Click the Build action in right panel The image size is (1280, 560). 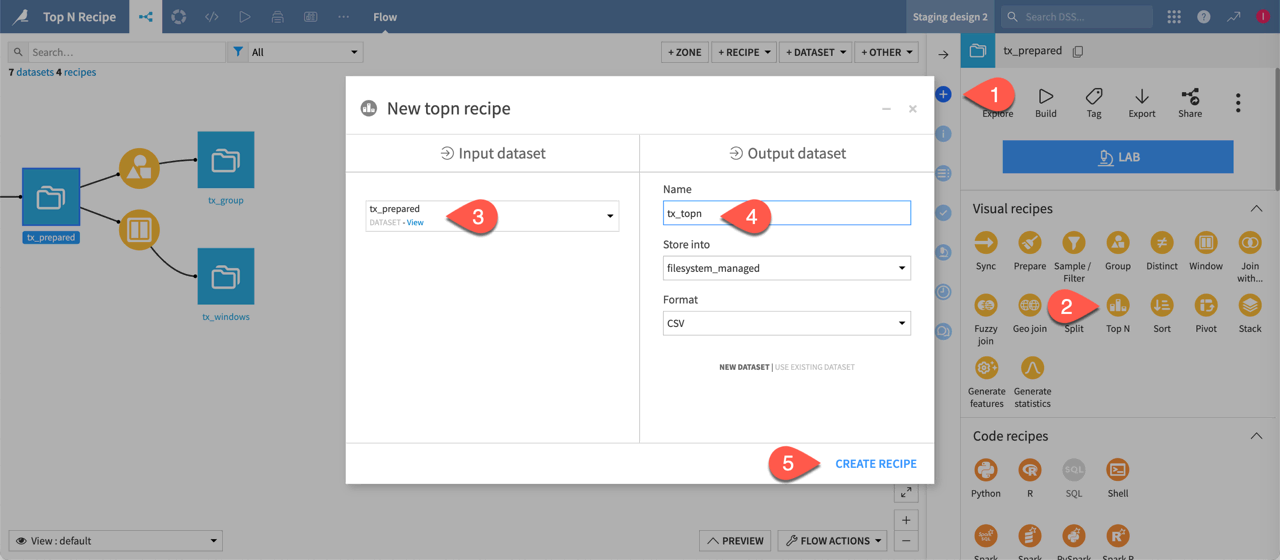pos(1046,102)
